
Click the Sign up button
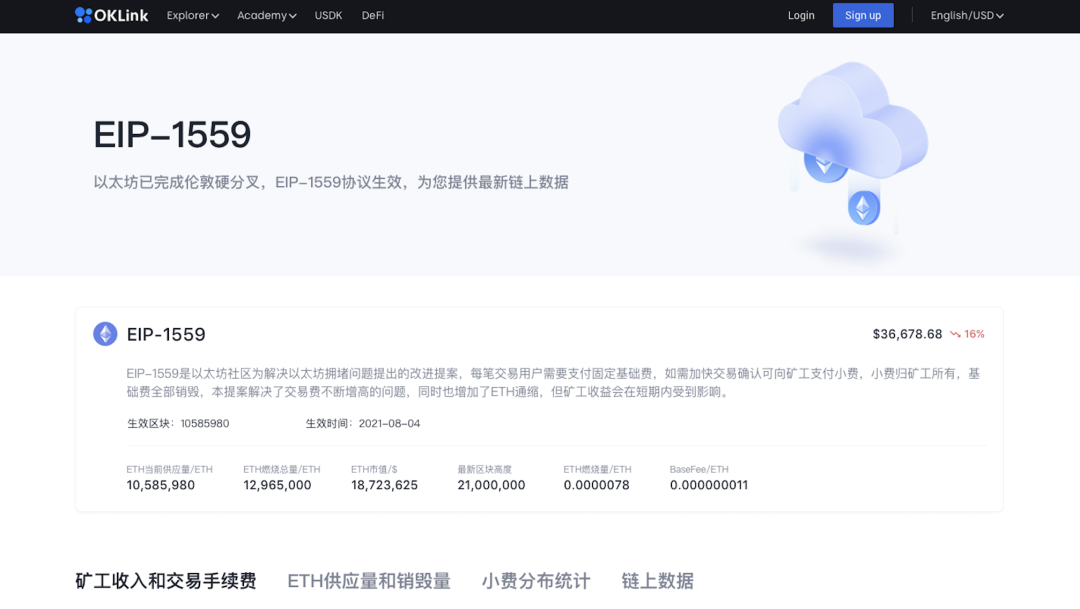pyautogui.click(x=863, y=15)
